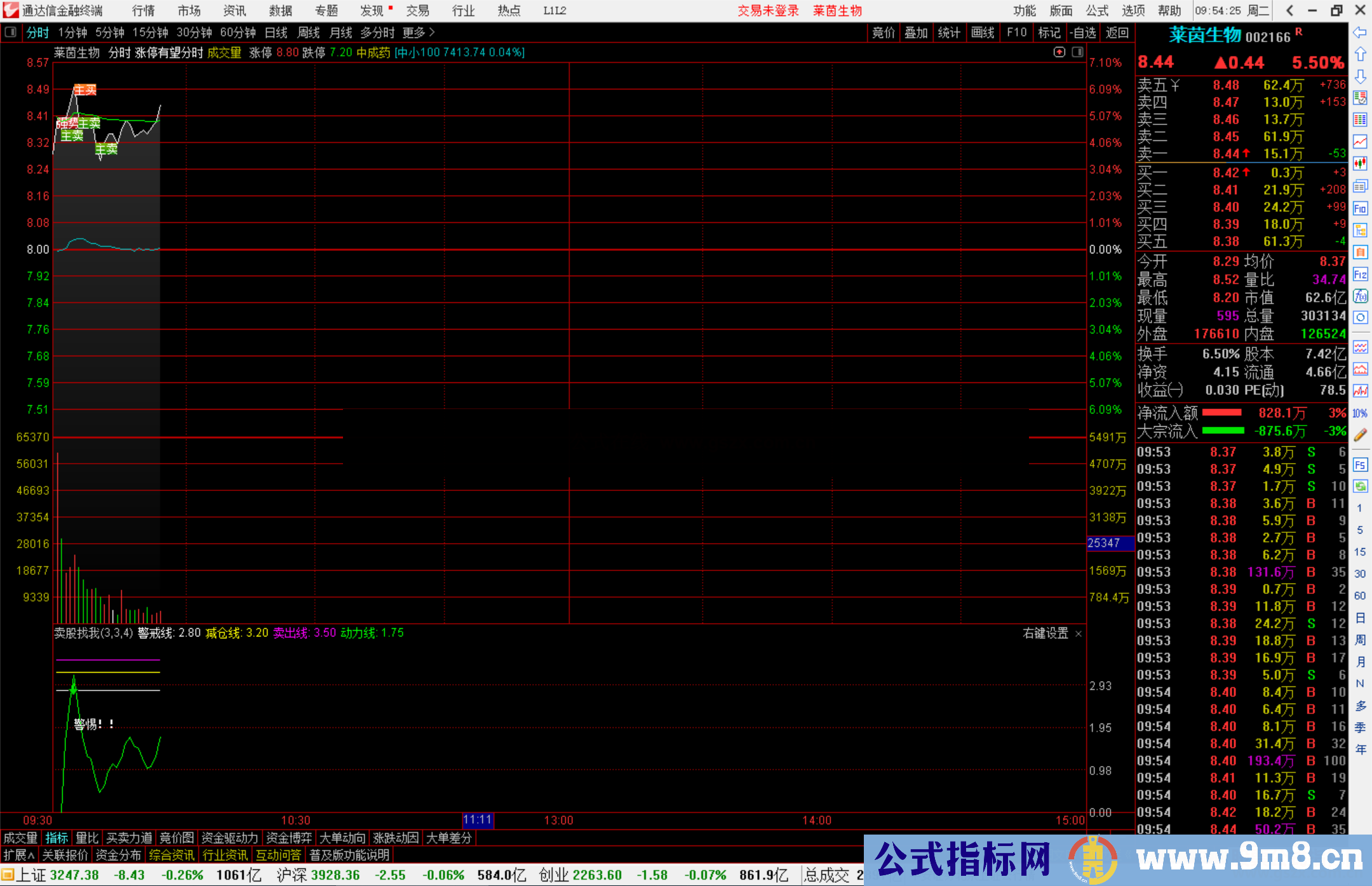Expand the 更多 period options
The height and width of the screenshot is (886, 1372).
pos(418,32)
